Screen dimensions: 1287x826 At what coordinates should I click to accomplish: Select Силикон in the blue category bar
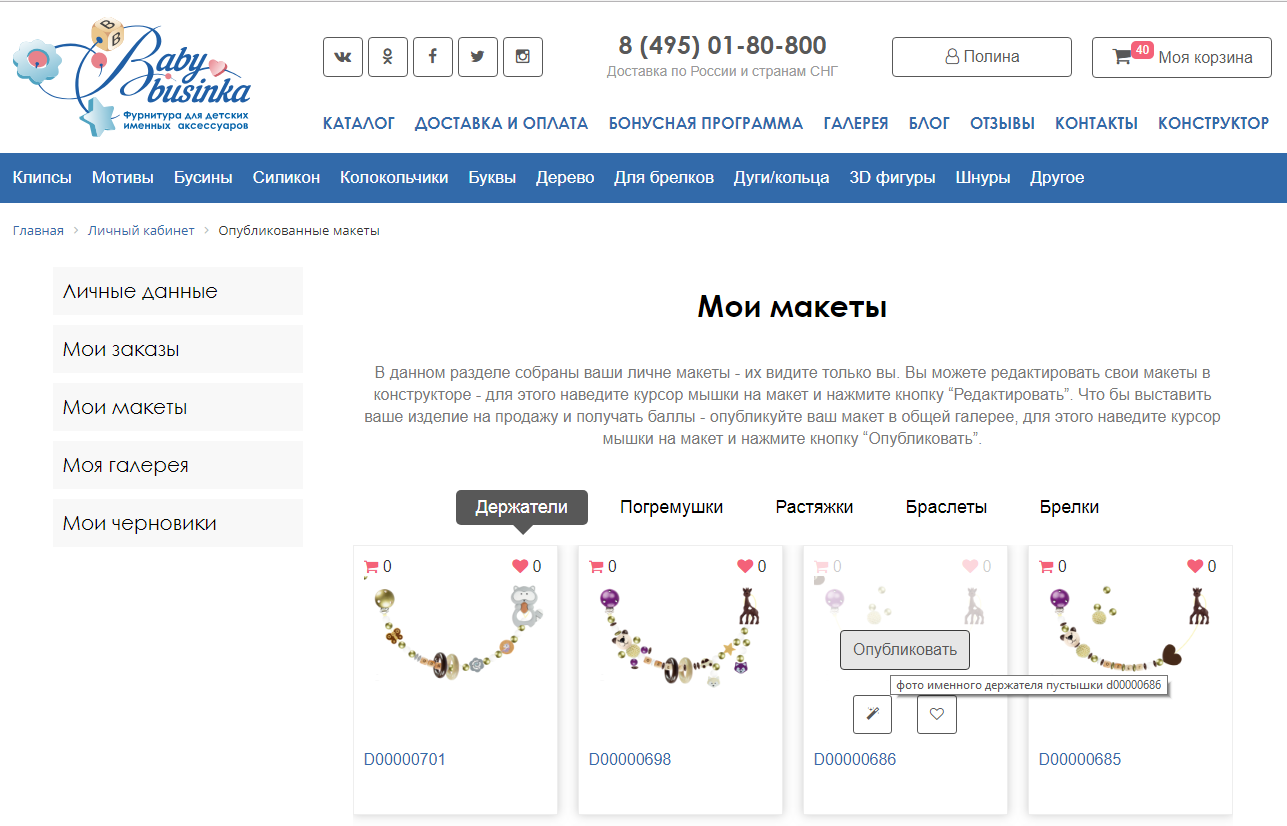click(x=286, y=178)
